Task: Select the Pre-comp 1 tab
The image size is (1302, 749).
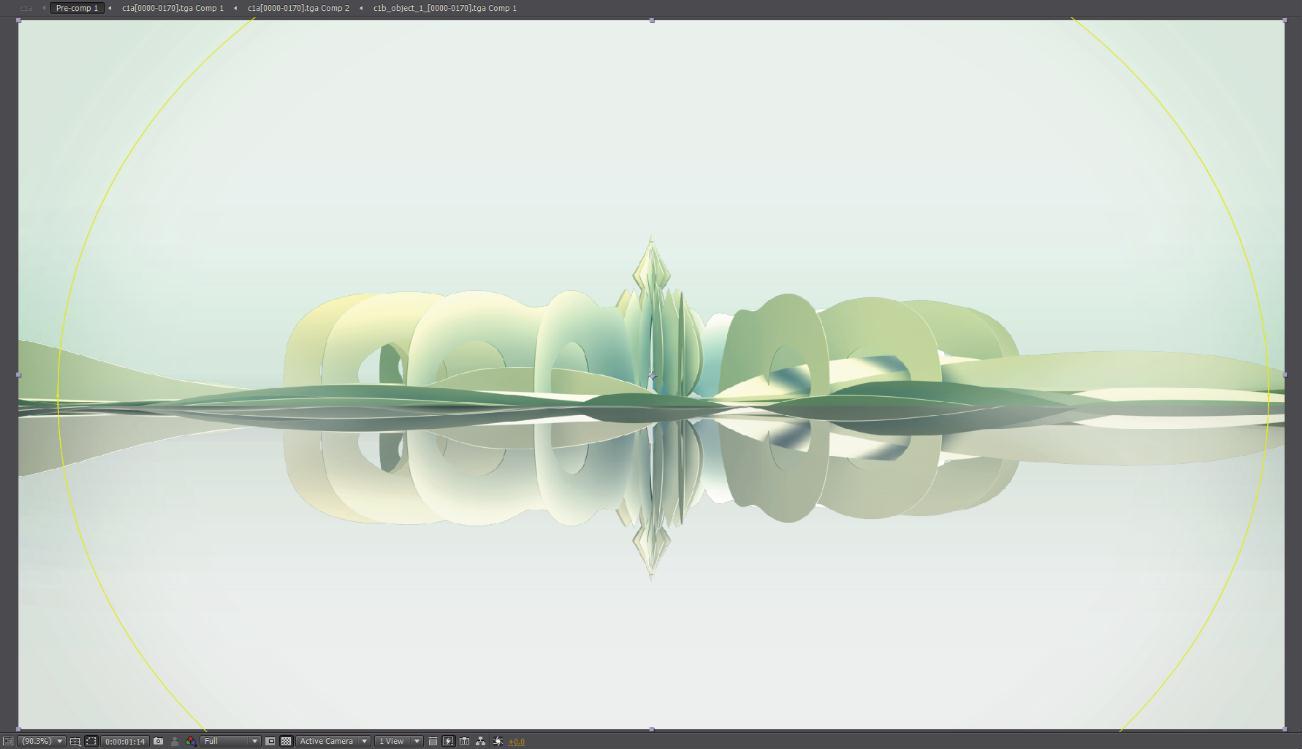Action: (x=76, y=8)
